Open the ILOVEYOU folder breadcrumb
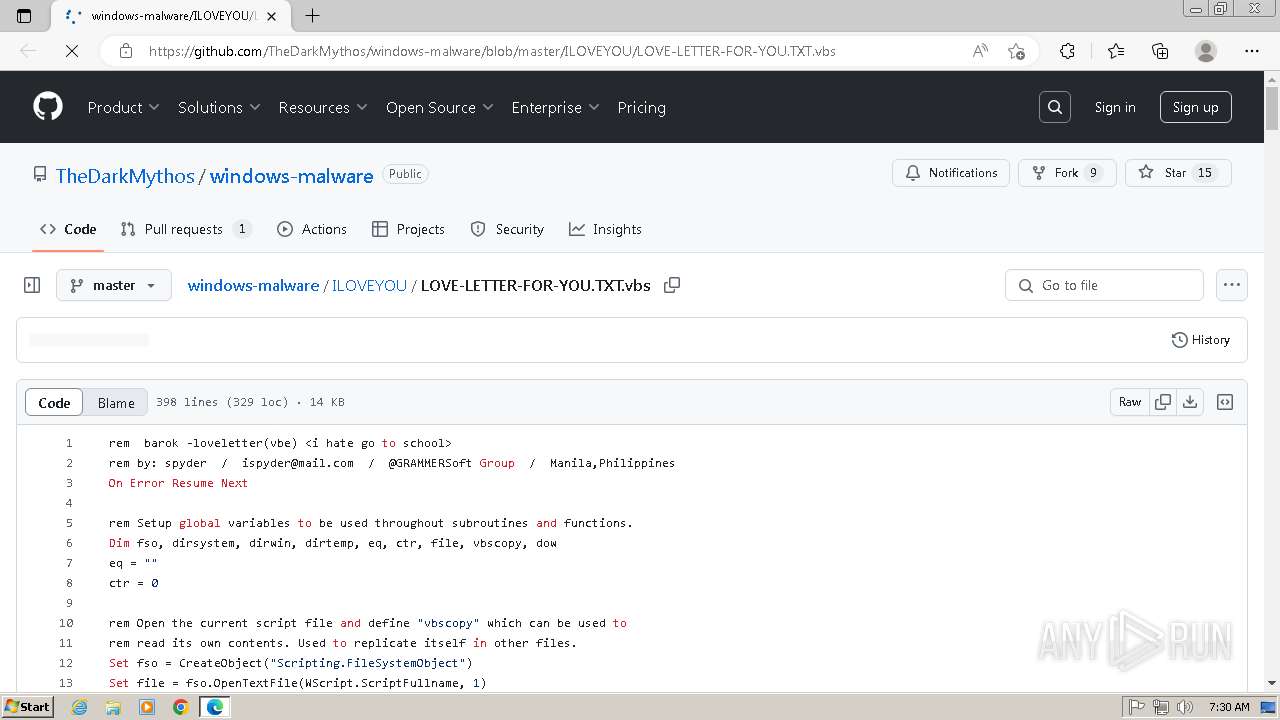This screenshot has width=1280, height=720. (x=369, y=285)
